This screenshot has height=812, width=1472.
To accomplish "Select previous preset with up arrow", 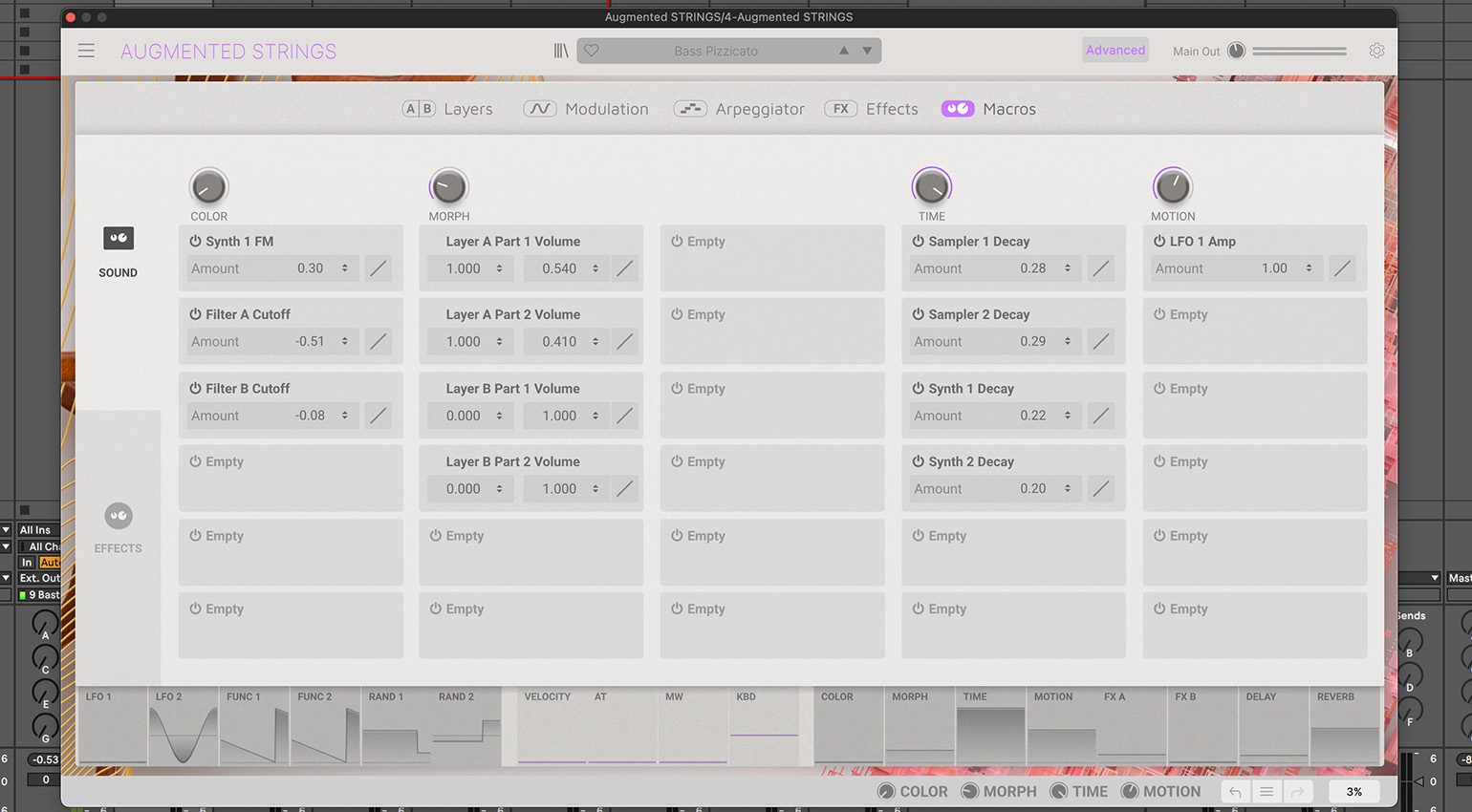I will tap(844, 51).
